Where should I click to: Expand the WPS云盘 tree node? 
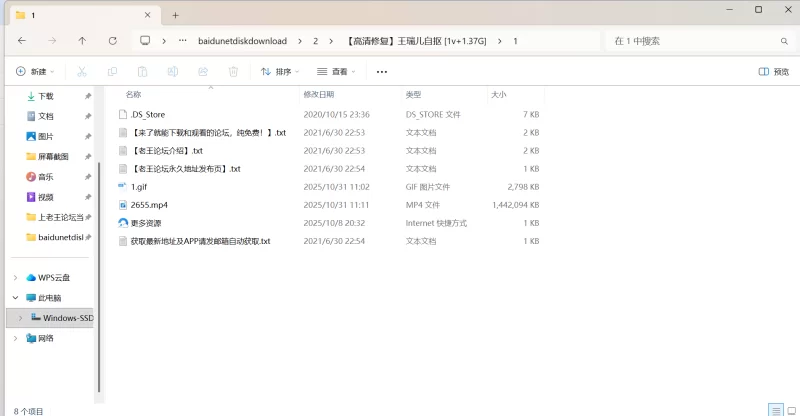pos(15,278)
